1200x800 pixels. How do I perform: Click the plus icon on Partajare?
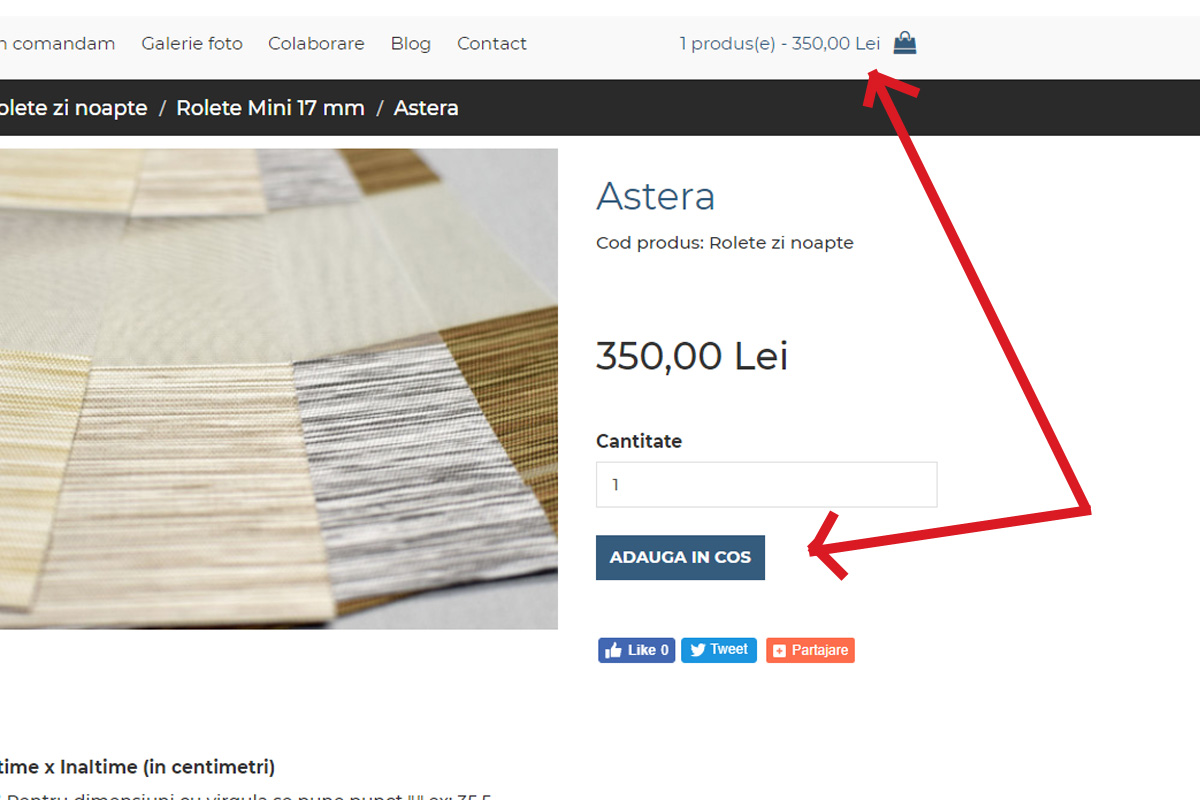pos(780,651)
